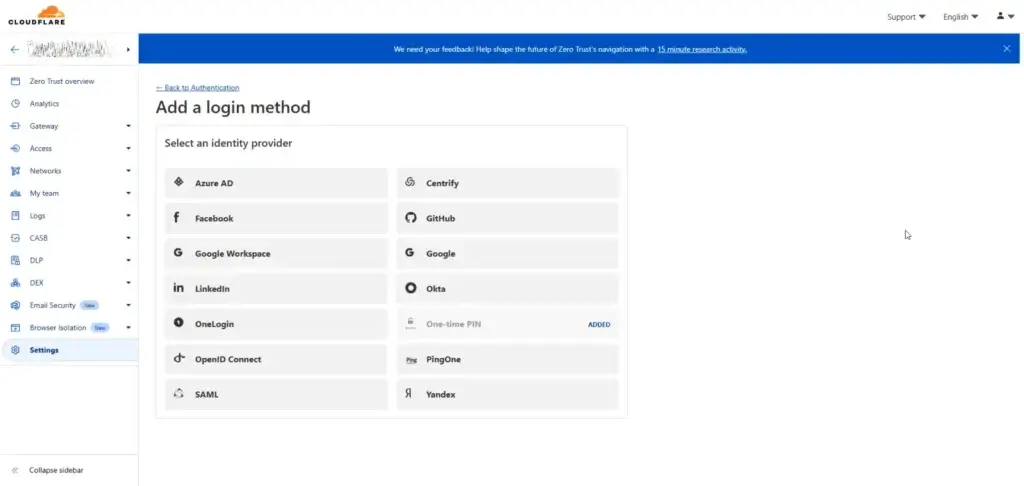The height and width of the screenshot is (486, 1024).
Task: Click the DEX sidebar icon
Action: pyautogui.click(x=16, y=283)
